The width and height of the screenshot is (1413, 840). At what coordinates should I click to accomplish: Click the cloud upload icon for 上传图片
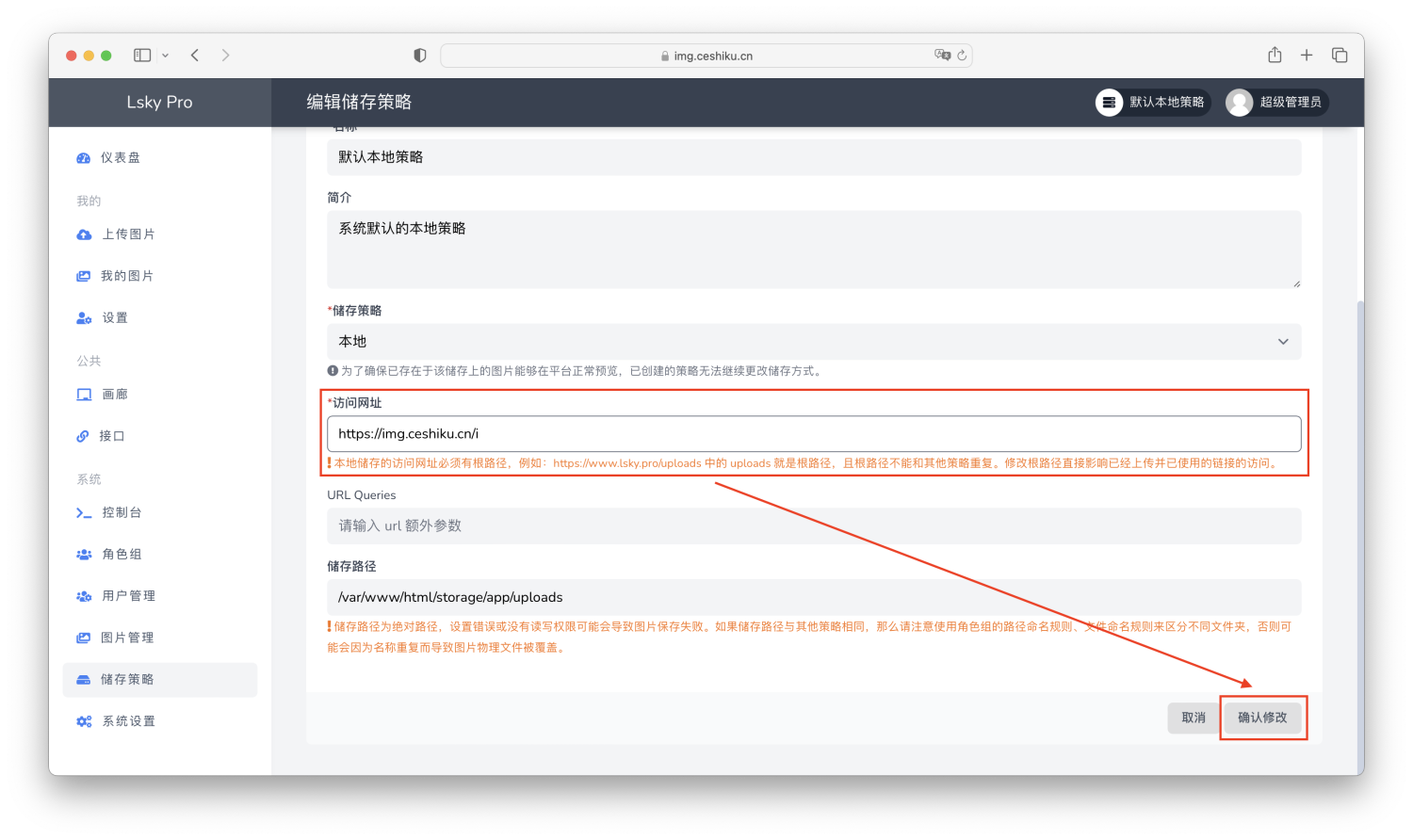84,234
